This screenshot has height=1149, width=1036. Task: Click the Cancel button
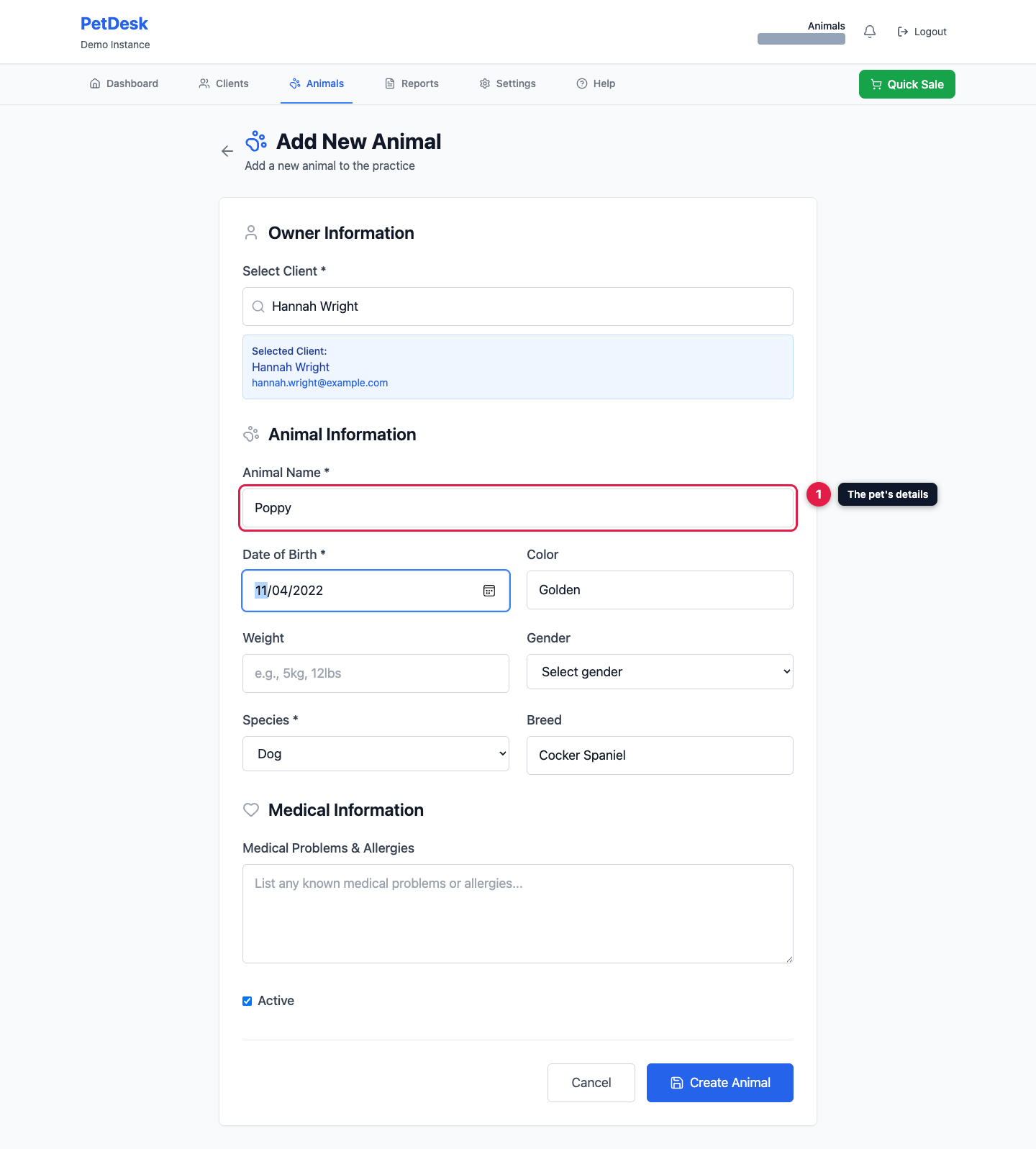pos(591,1083)
